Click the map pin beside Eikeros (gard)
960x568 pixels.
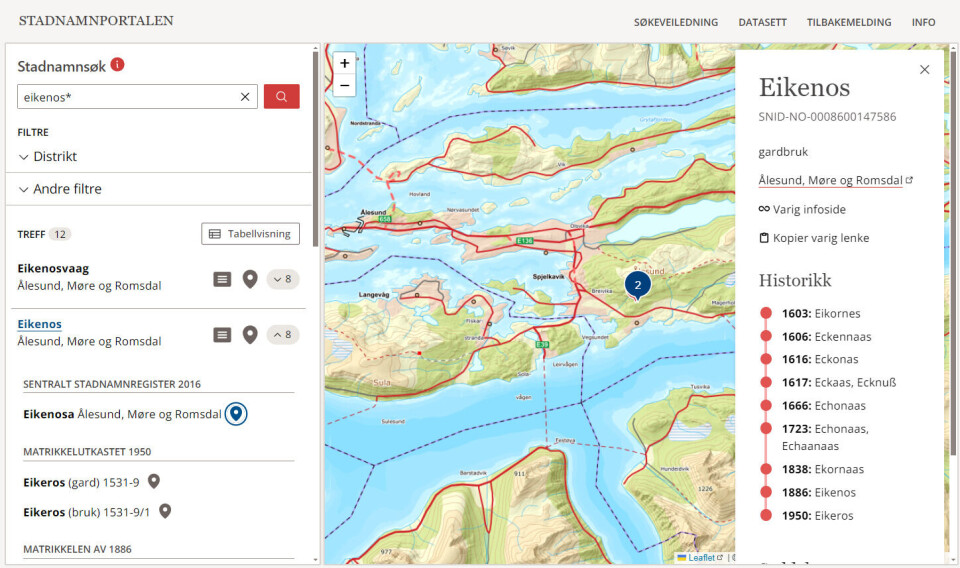click(154, 482)
